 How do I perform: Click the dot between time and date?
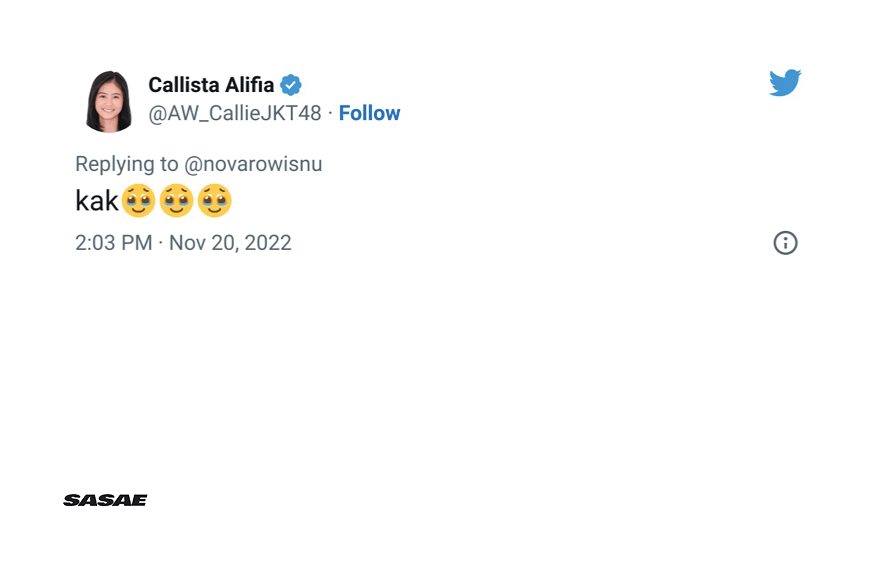pos(160,243)
